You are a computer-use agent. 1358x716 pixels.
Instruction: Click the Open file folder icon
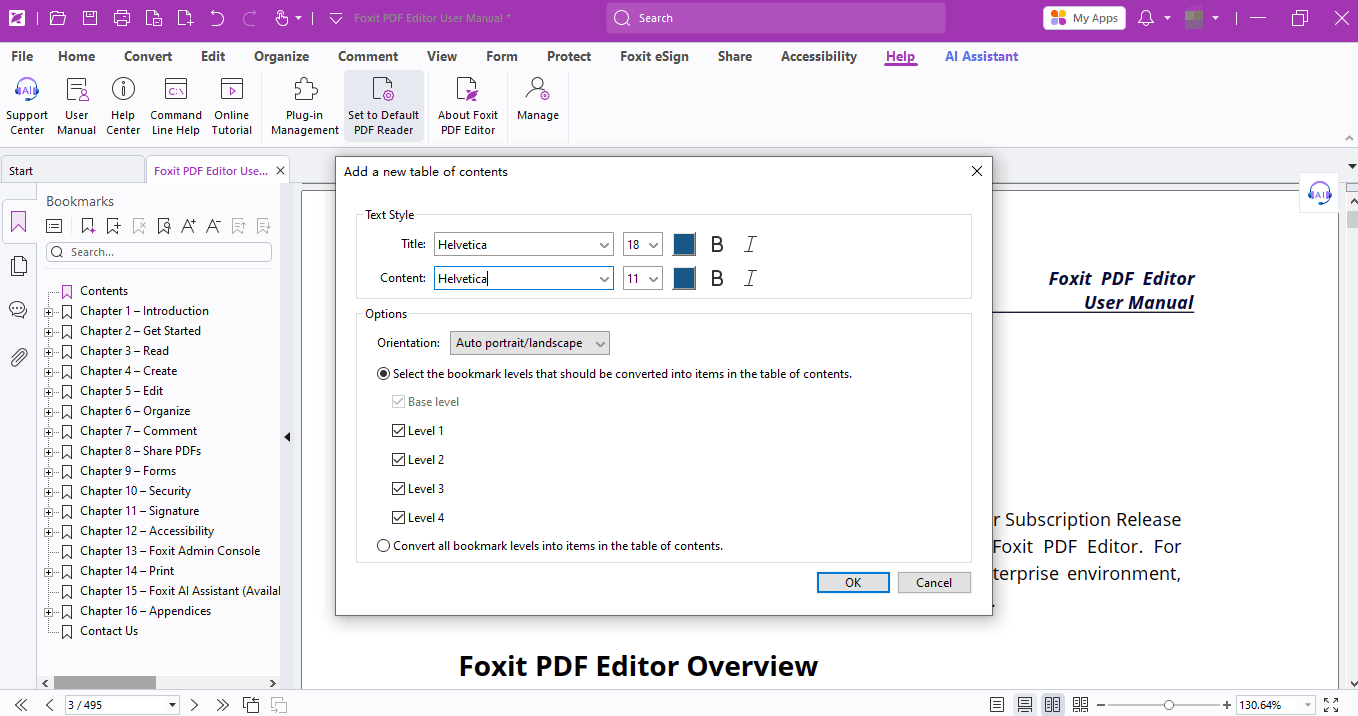[57, 18]
